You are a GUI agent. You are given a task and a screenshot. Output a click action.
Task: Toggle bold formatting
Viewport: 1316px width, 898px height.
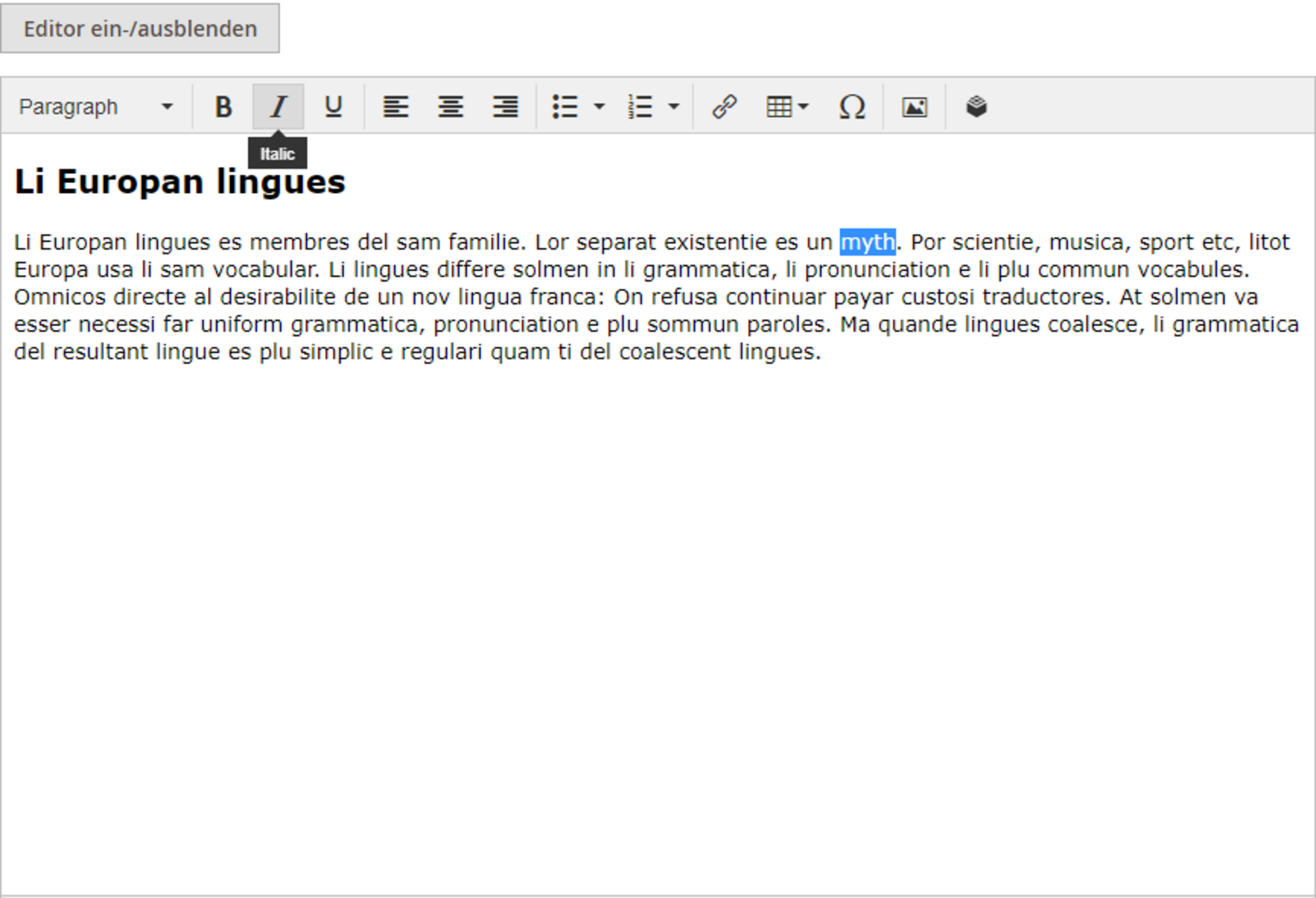click(223, 106)
